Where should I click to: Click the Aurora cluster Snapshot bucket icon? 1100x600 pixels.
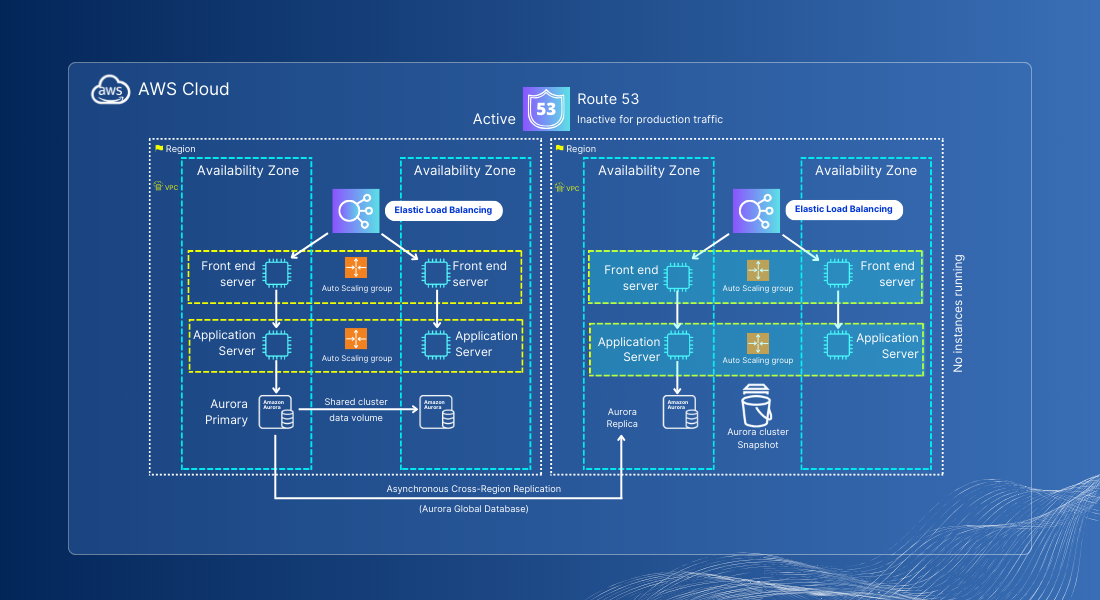(x=756, y=406)
